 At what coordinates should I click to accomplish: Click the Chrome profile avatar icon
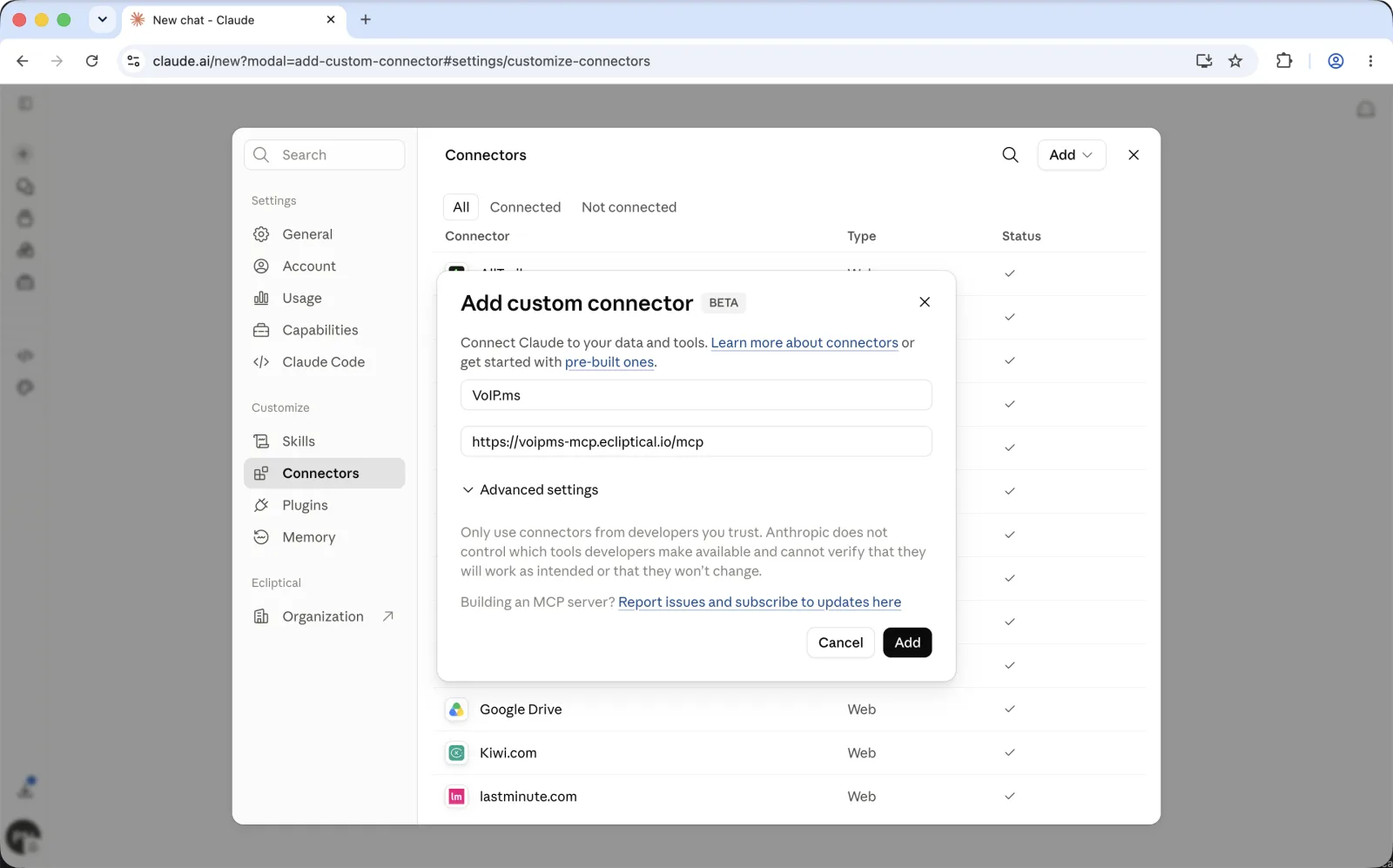1336,61
